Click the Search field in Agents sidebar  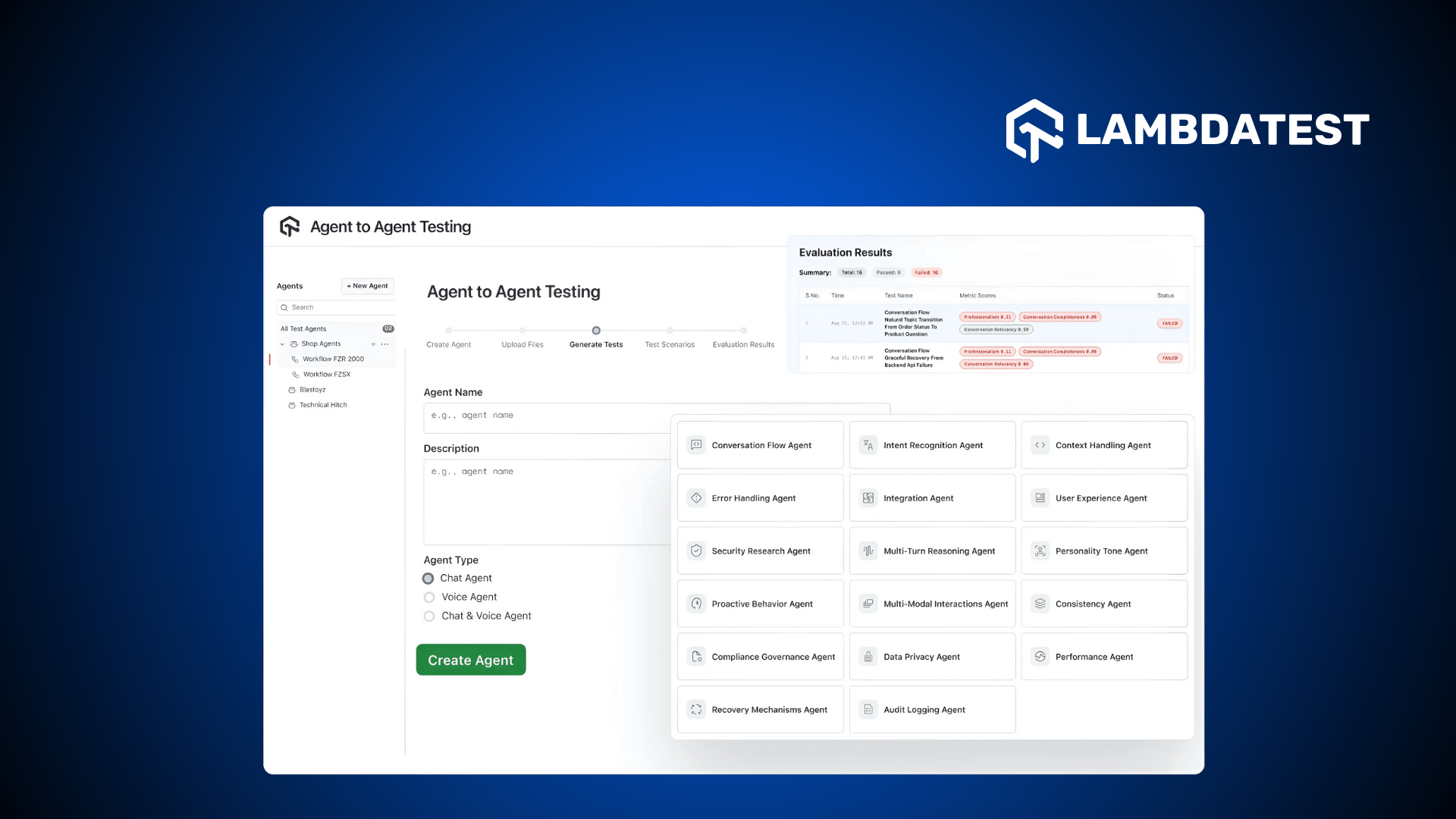point(337,308)
